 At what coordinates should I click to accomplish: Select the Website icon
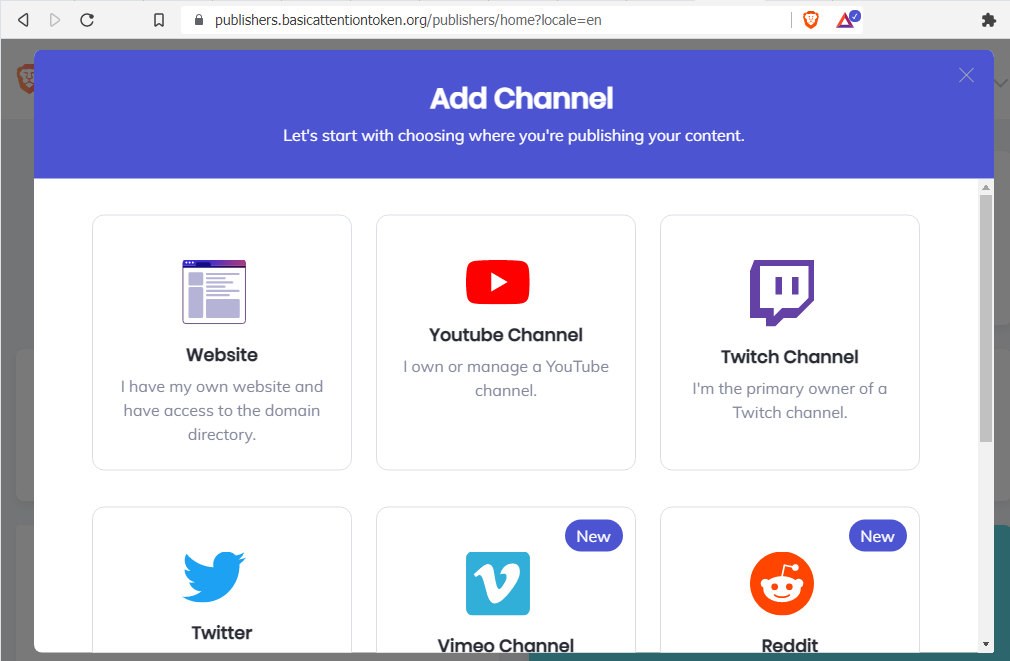pos(214,291)
